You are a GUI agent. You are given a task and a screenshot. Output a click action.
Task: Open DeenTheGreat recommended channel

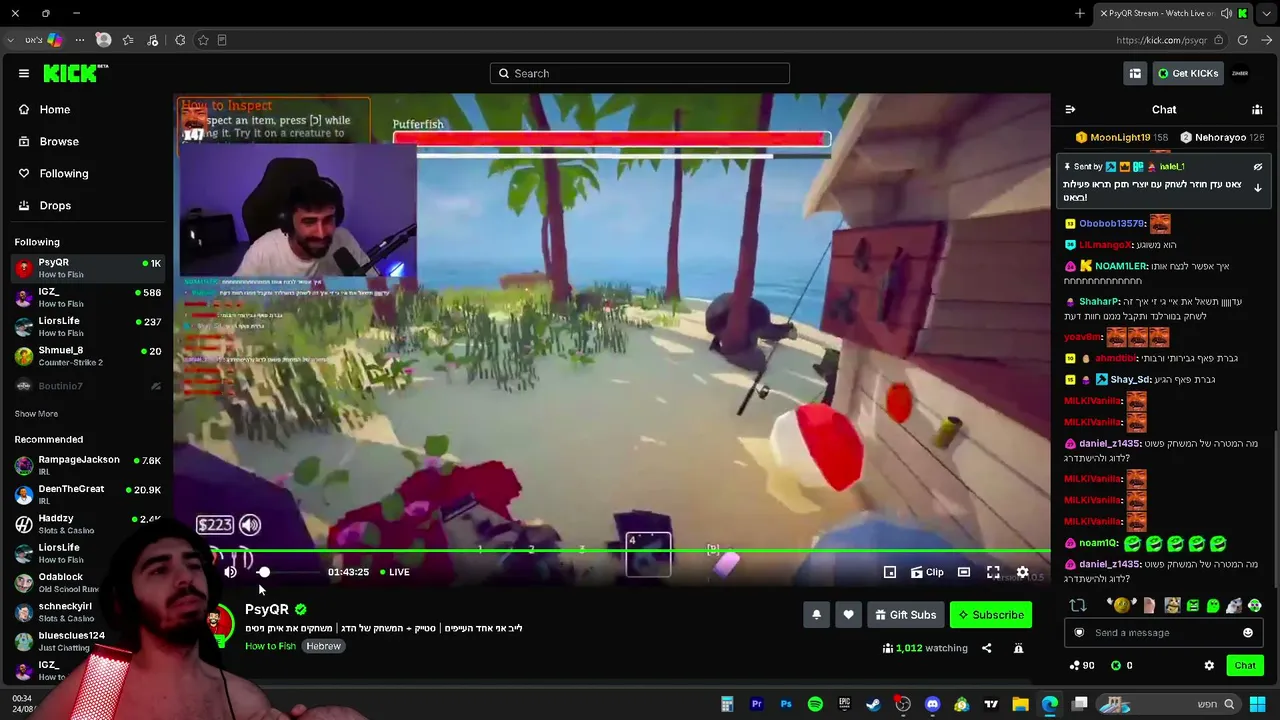click(x=87, y=494)
